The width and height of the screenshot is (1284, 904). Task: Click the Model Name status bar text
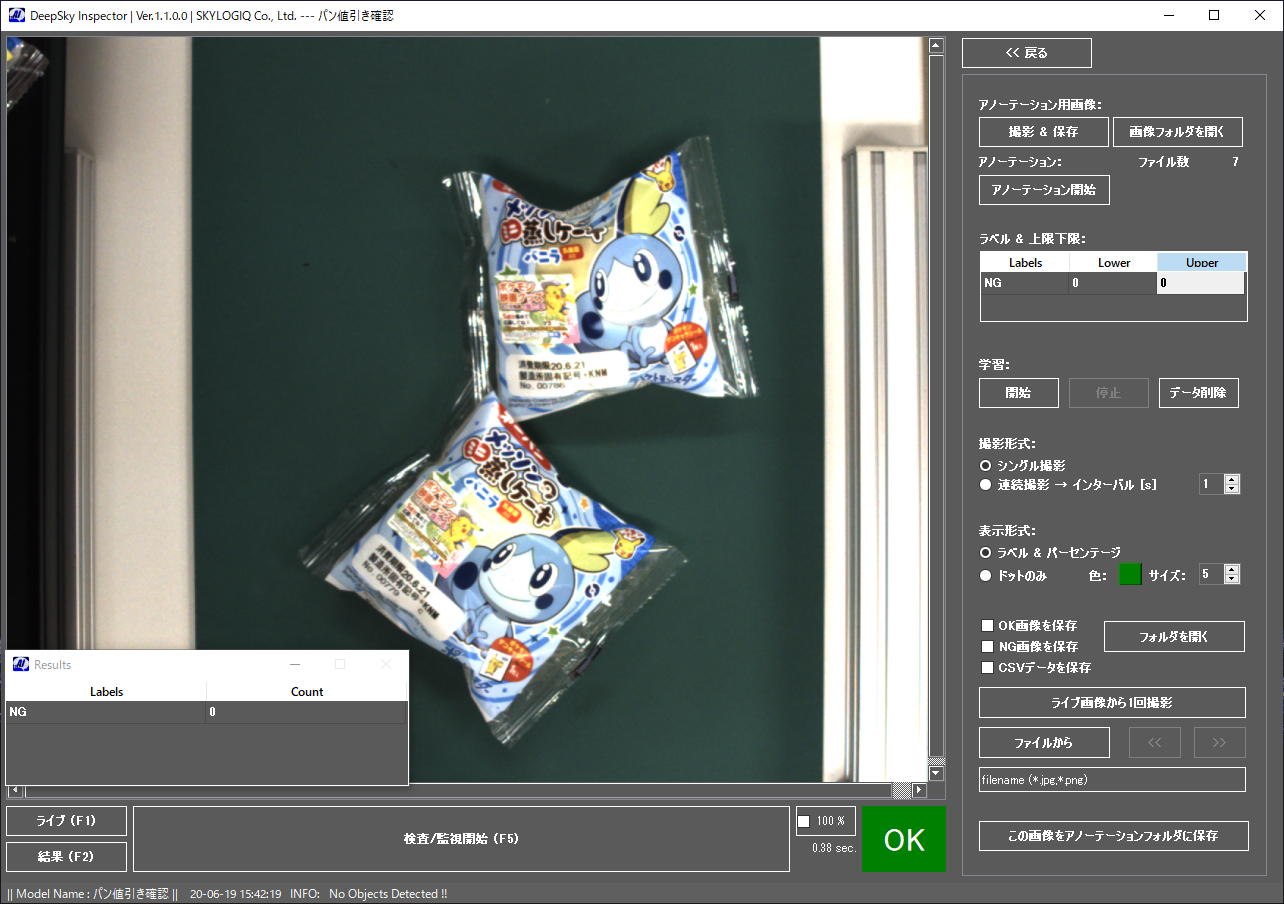(x=92, y=894)
